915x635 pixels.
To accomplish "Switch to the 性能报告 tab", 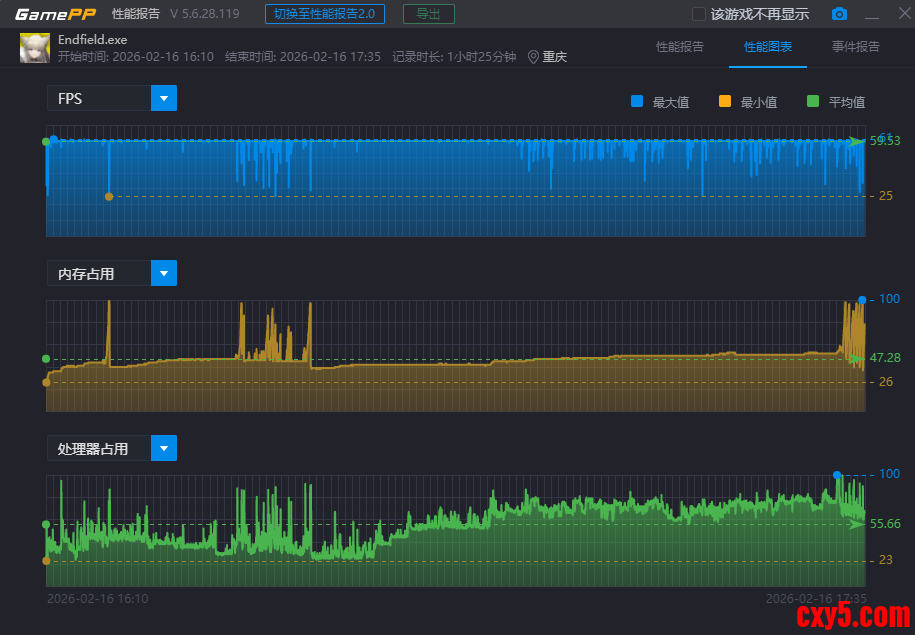I will [679, 47].
